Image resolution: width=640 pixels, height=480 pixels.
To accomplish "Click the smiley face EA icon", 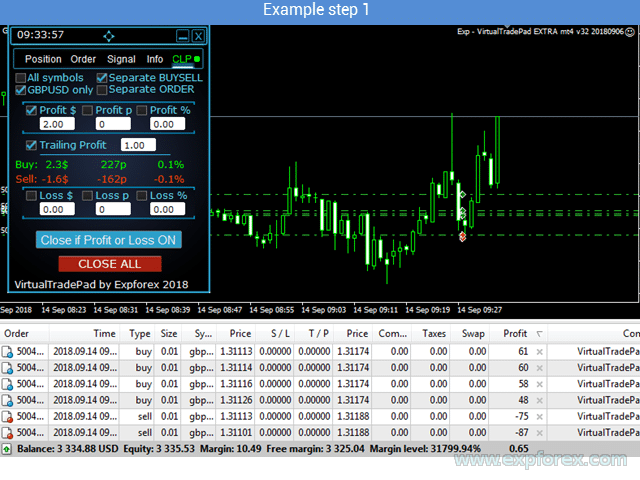I will click(x=630, y=31).
